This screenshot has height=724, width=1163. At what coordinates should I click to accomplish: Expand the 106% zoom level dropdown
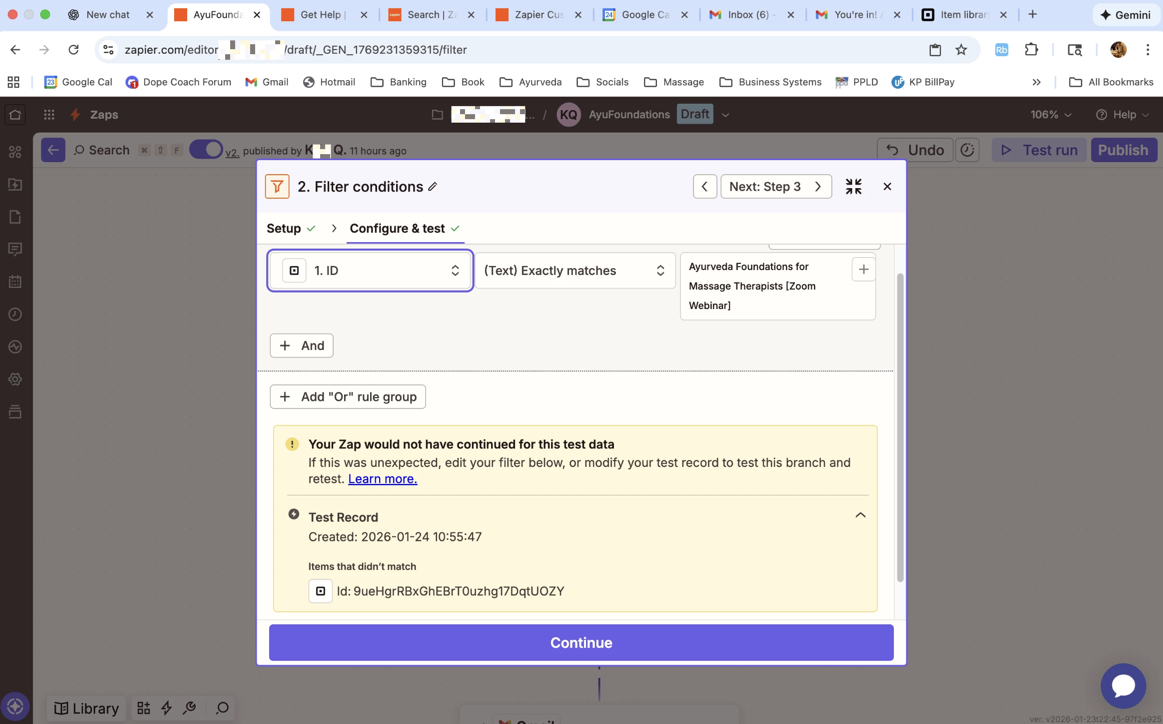click(1050, 115)
